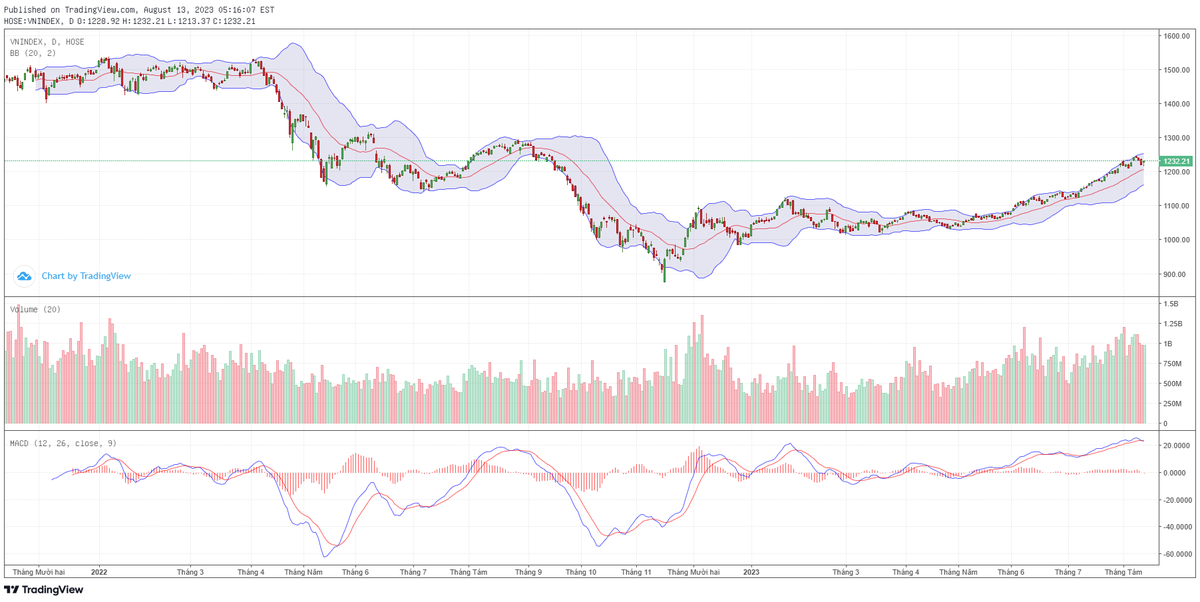Click the 20.0000 mark on the MACD scale
This screenshot has height=602, width=1200.
point(1176,445)
